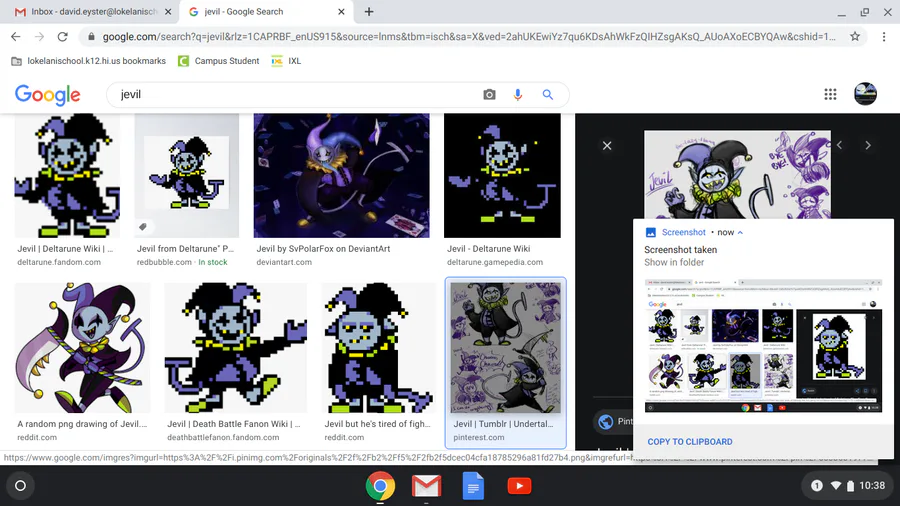
Task: Click redbubble.com source link
Action: click(164, 262)
